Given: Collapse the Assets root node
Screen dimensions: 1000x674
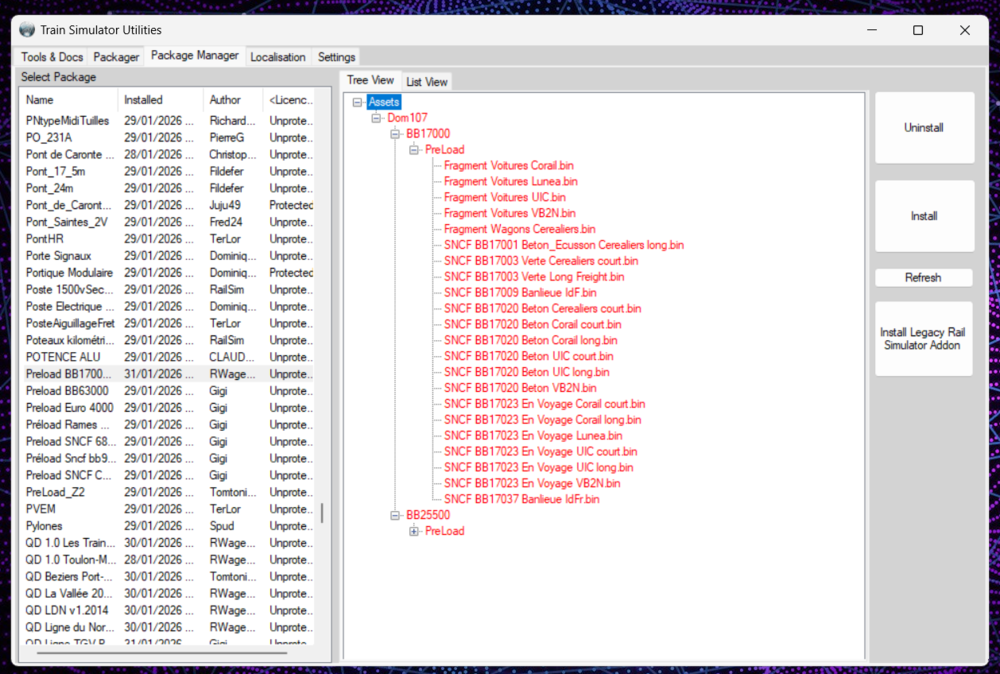Looking at the screenshot, I should [357, 102].
